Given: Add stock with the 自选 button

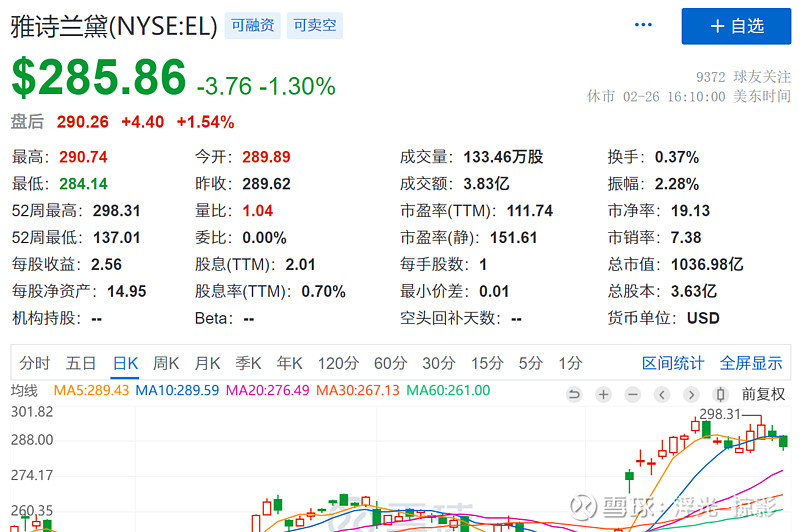Looking at the screenshot, I should point(736,26).
